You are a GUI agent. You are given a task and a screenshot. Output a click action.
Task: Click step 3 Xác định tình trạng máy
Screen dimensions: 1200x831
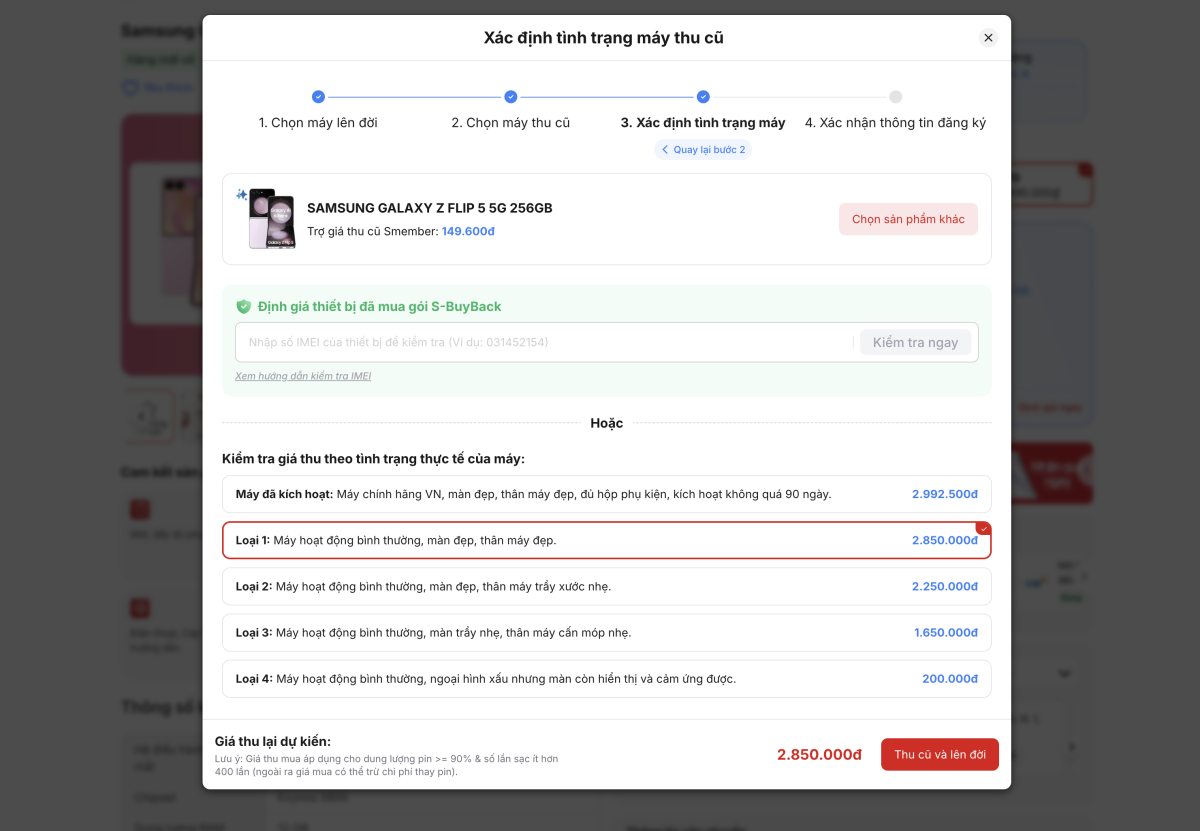pyautogui.click(x=703, y=123)
